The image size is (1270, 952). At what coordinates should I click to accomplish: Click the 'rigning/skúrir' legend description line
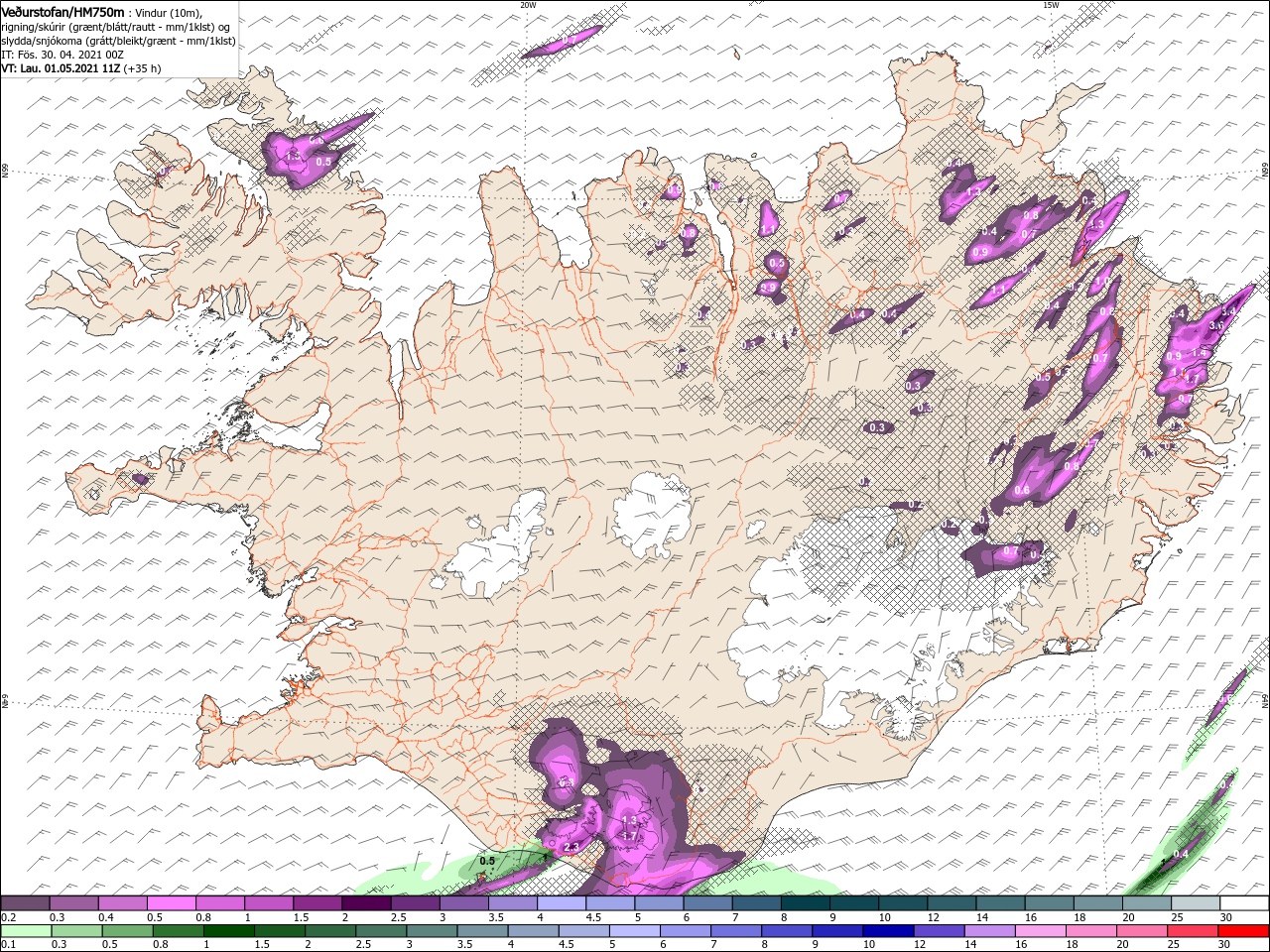point(117,27)
